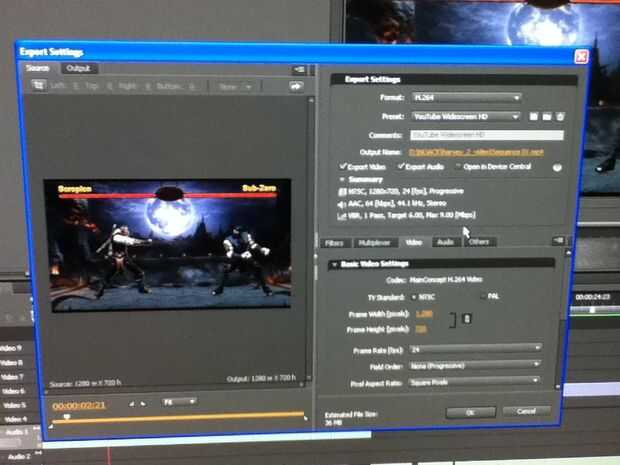Switch to the Output tab
Screen dimensions: 620x465
pos(78,68)
